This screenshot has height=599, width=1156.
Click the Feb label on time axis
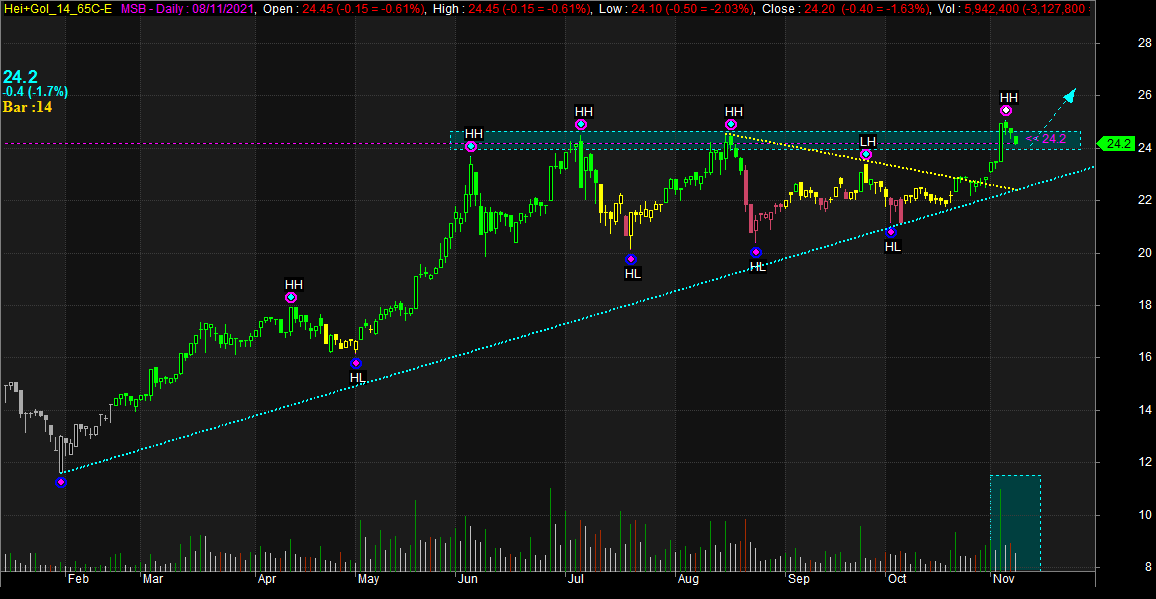click(77, 579)
